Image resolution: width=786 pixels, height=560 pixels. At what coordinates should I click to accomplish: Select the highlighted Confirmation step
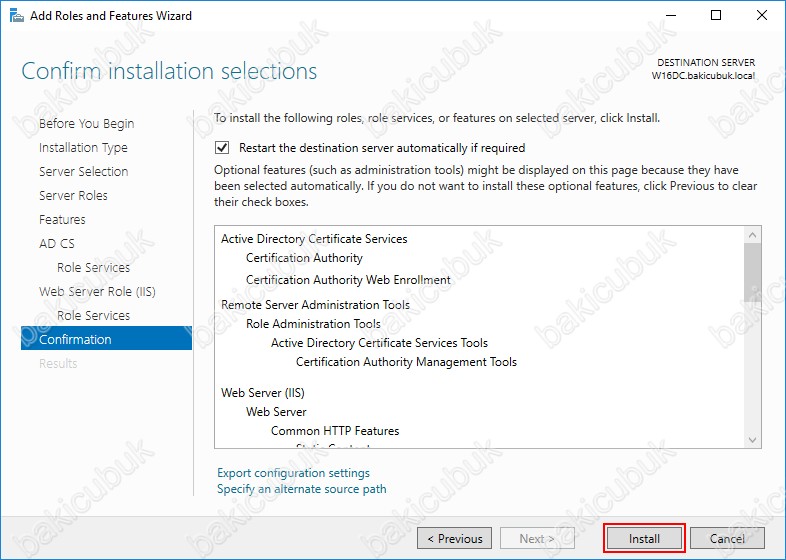coord(106,339)
